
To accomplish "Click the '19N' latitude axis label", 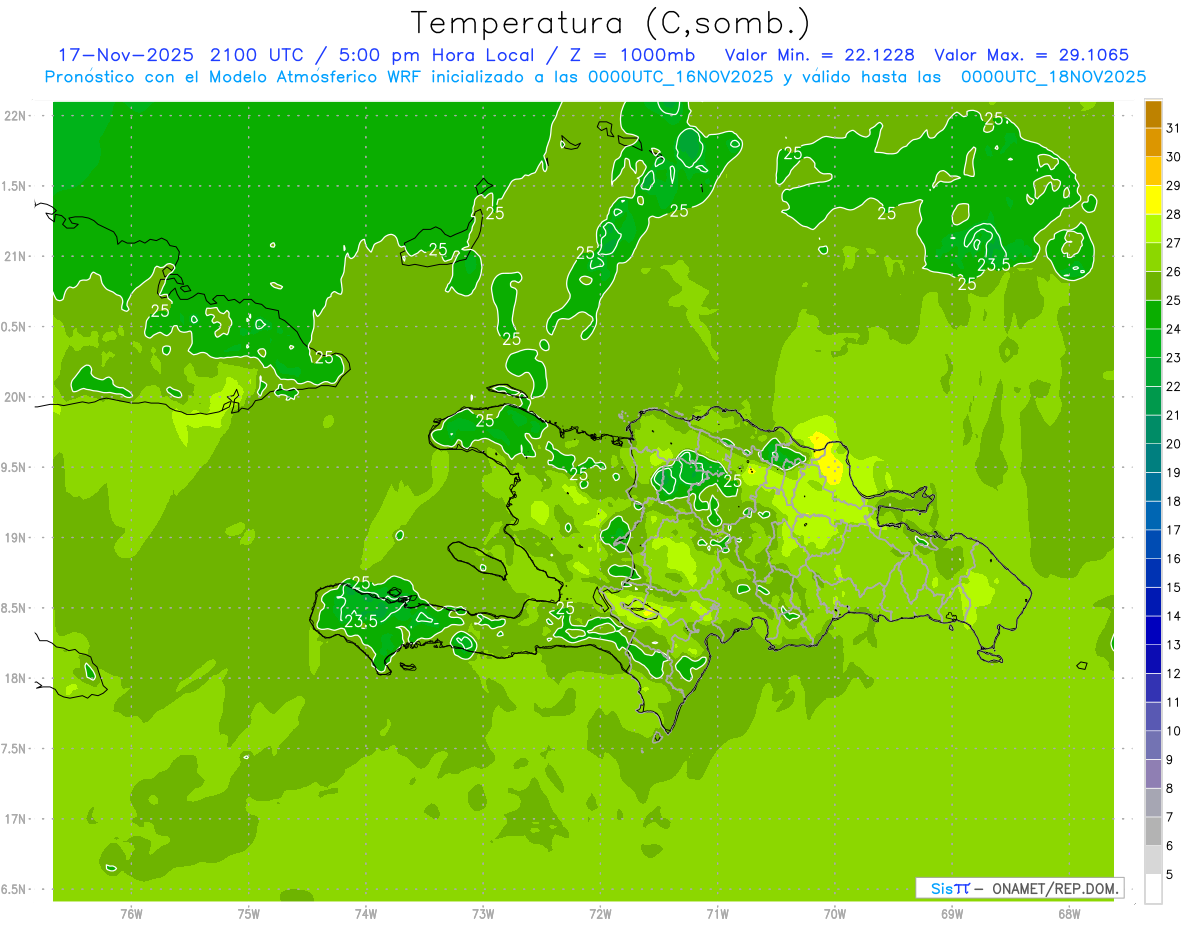I will [15, 537].
